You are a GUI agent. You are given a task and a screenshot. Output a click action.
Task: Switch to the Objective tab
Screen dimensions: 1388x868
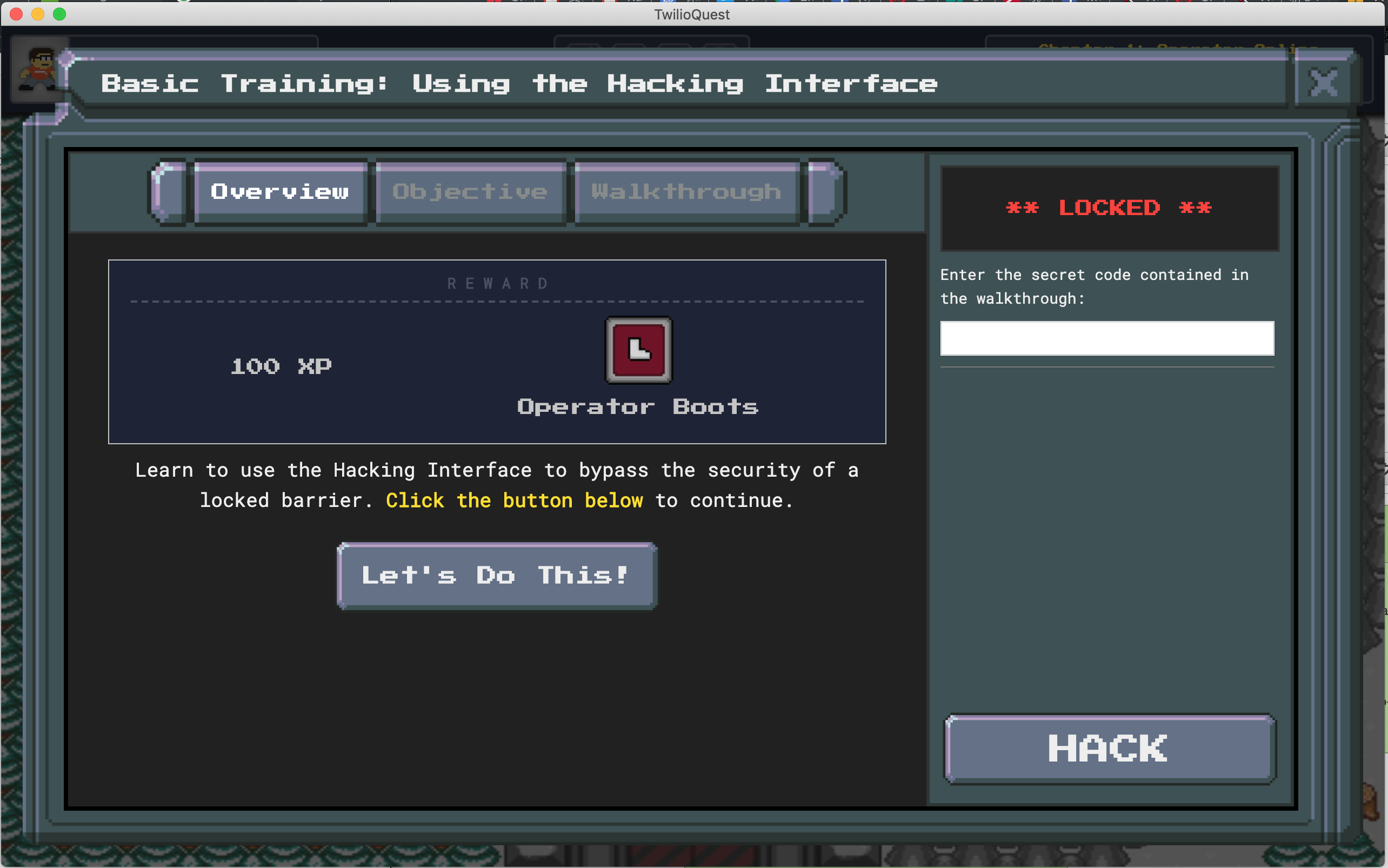pyautogui.click(x=470, y=192)
